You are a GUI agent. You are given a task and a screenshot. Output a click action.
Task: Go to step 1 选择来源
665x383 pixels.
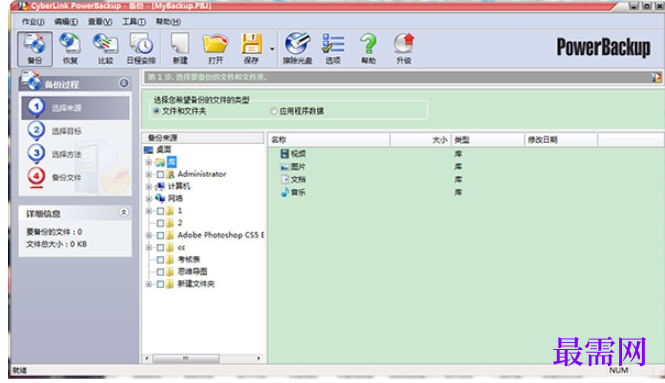(75, 108)
